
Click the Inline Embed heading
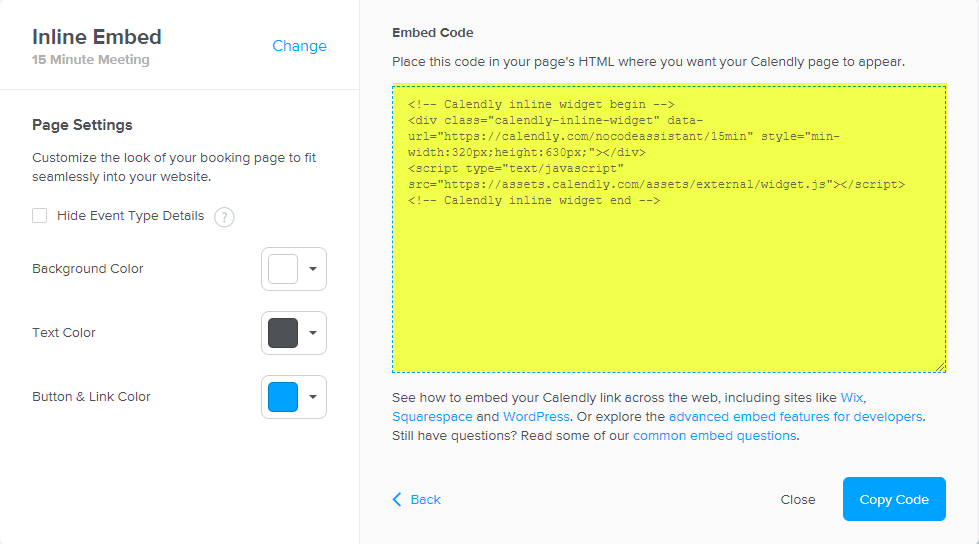coord(97,37)
